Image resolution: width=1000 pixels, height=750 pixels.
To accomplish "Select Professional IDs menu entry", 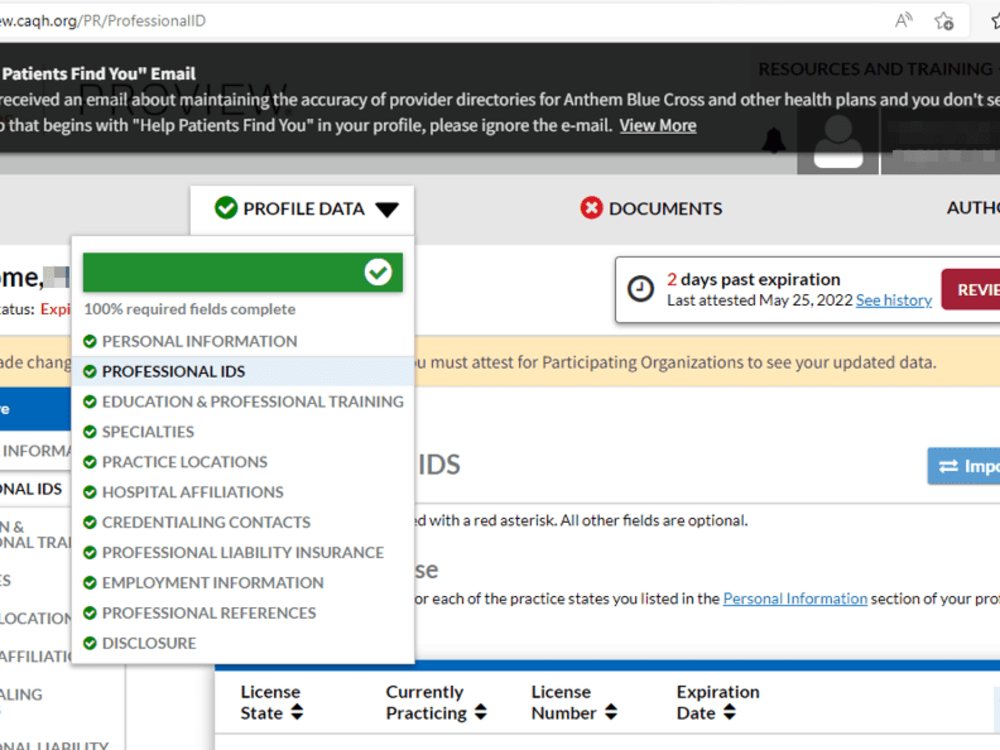I will [x=173, y=371].
